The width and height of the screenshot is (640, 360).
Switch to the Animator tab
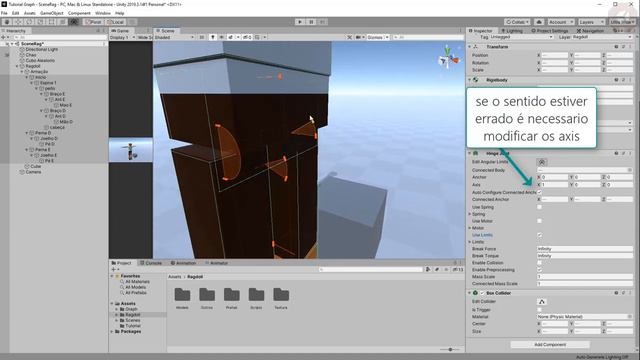(216, 263)
